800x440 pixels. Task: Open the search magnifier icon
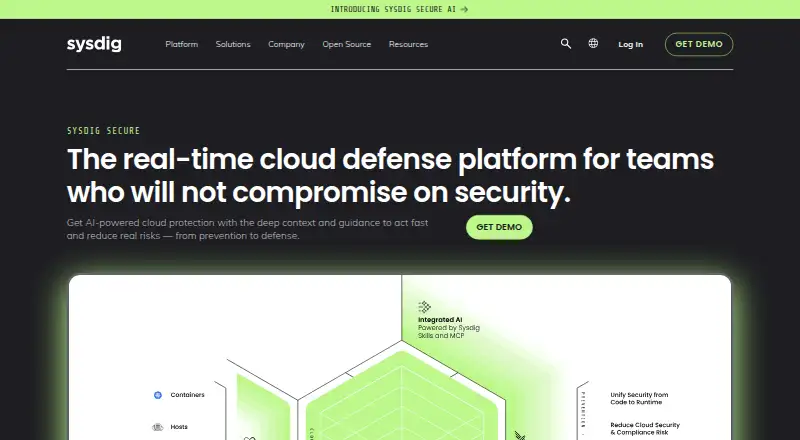(x=566, y=44)
